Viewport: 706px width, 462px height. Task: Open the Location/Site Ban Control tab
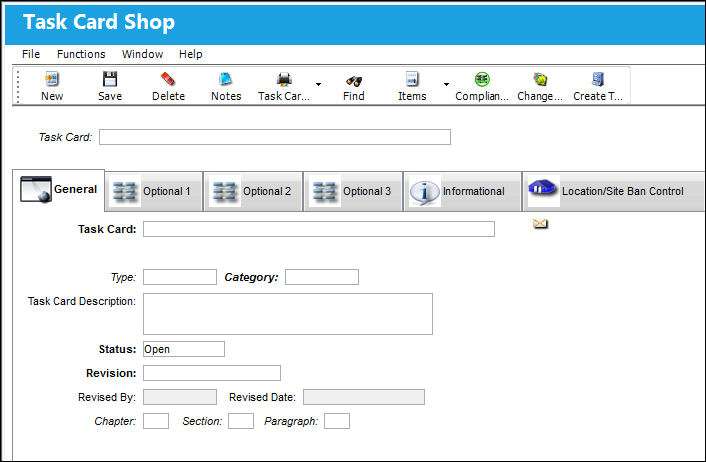pyautogui.click(x=613, y=191)
